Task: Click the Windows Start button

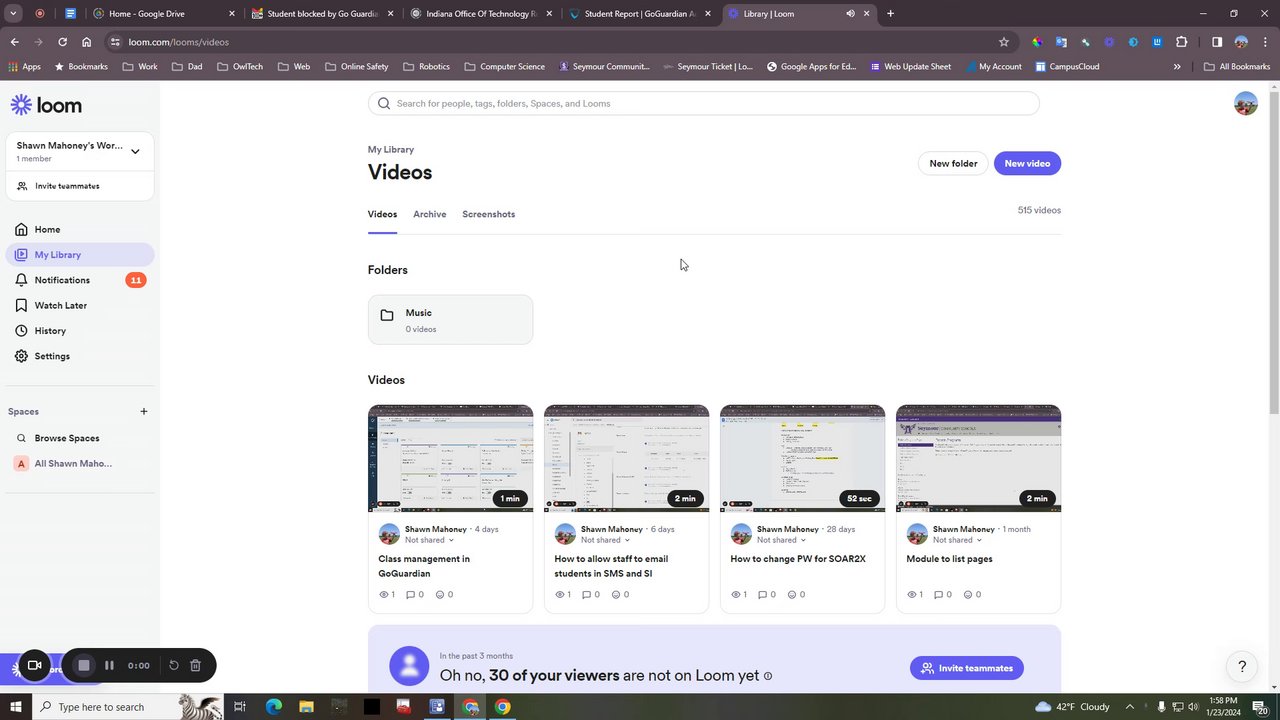Action: tap(15, 707)
